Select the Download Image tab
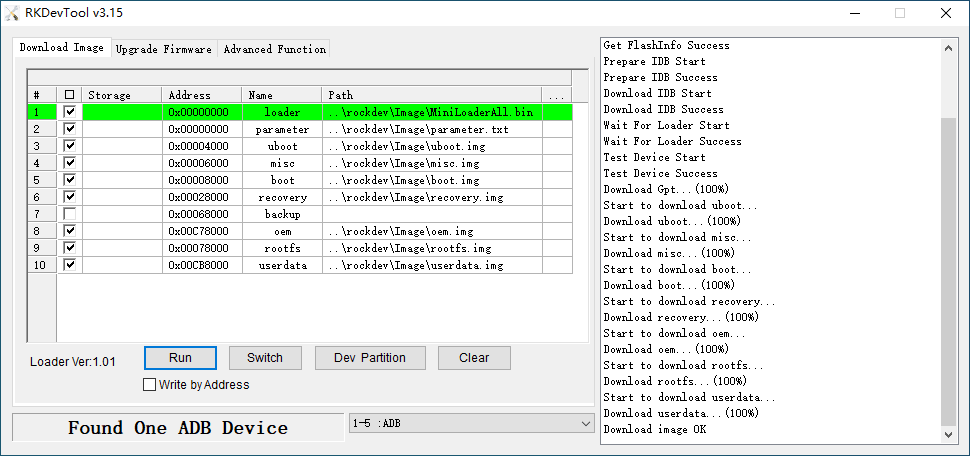This screenshot has width=970, height=456. pyautogui.click(x=61, y=48)
